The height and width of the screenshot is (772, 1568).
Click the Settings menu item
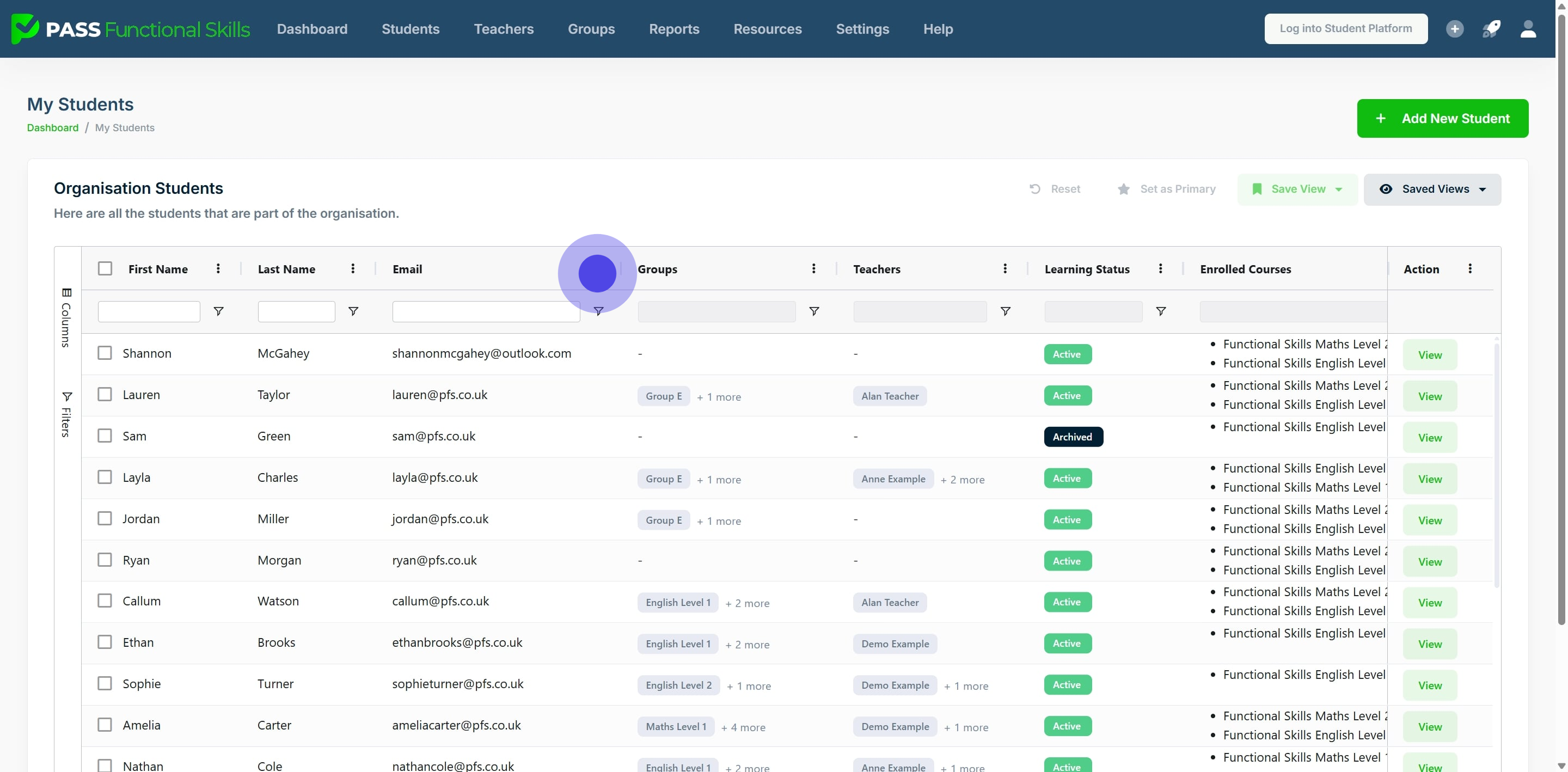tap(862, 29)
